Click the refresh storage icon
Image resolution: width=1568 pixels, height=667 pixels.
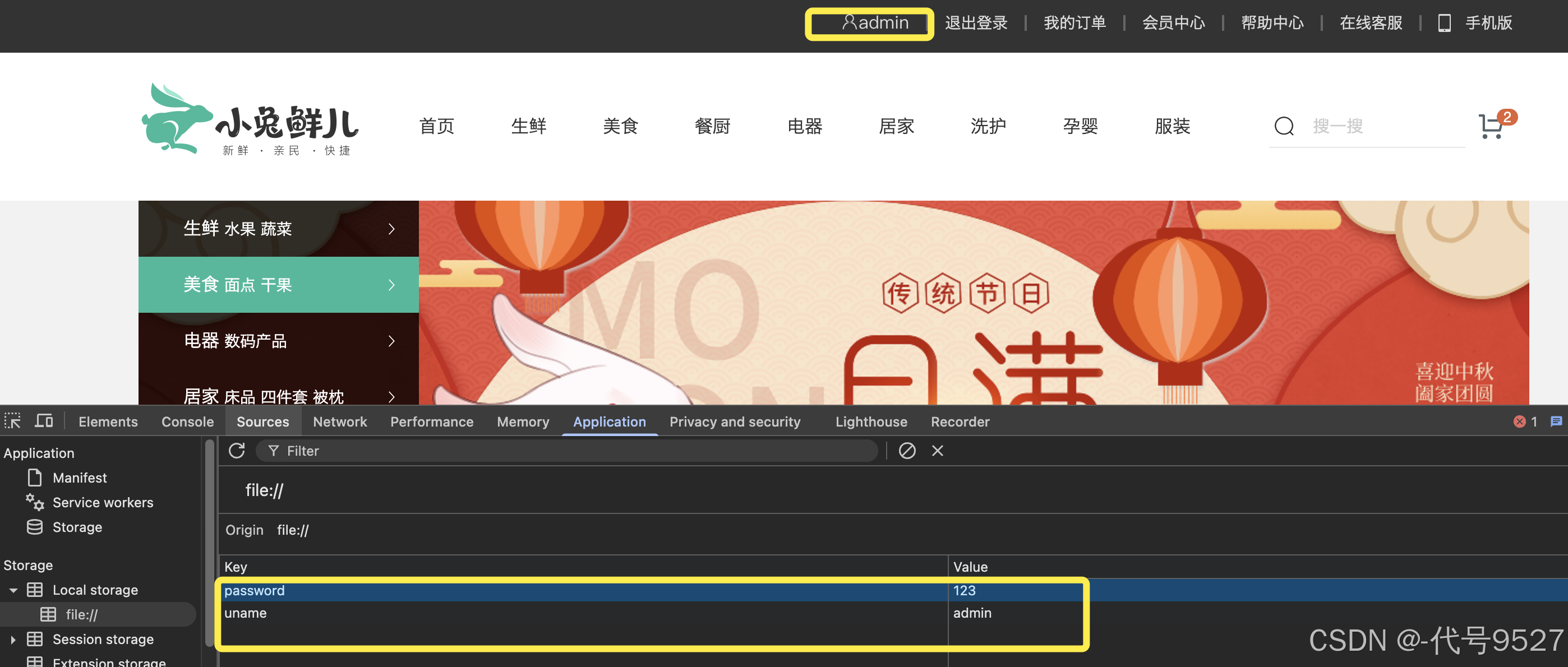click(x=237, y=451)
